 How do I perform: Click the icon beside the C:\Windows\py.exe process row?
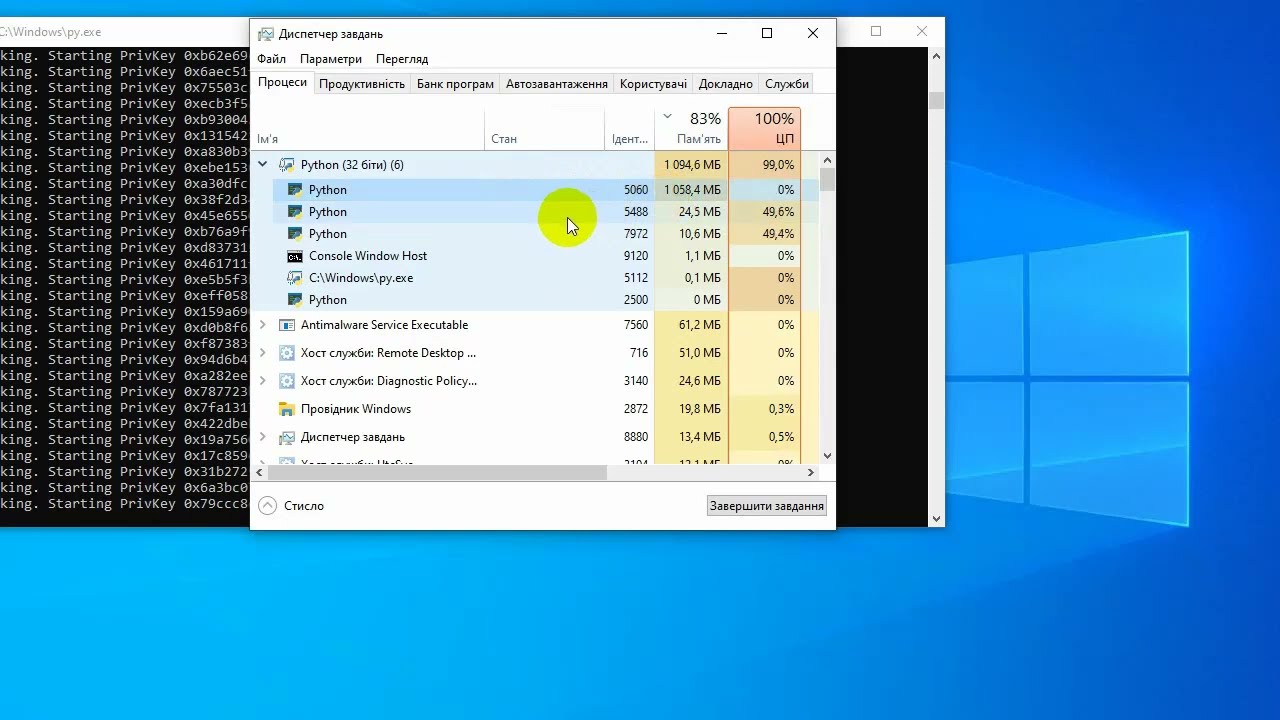coord(295,278)
